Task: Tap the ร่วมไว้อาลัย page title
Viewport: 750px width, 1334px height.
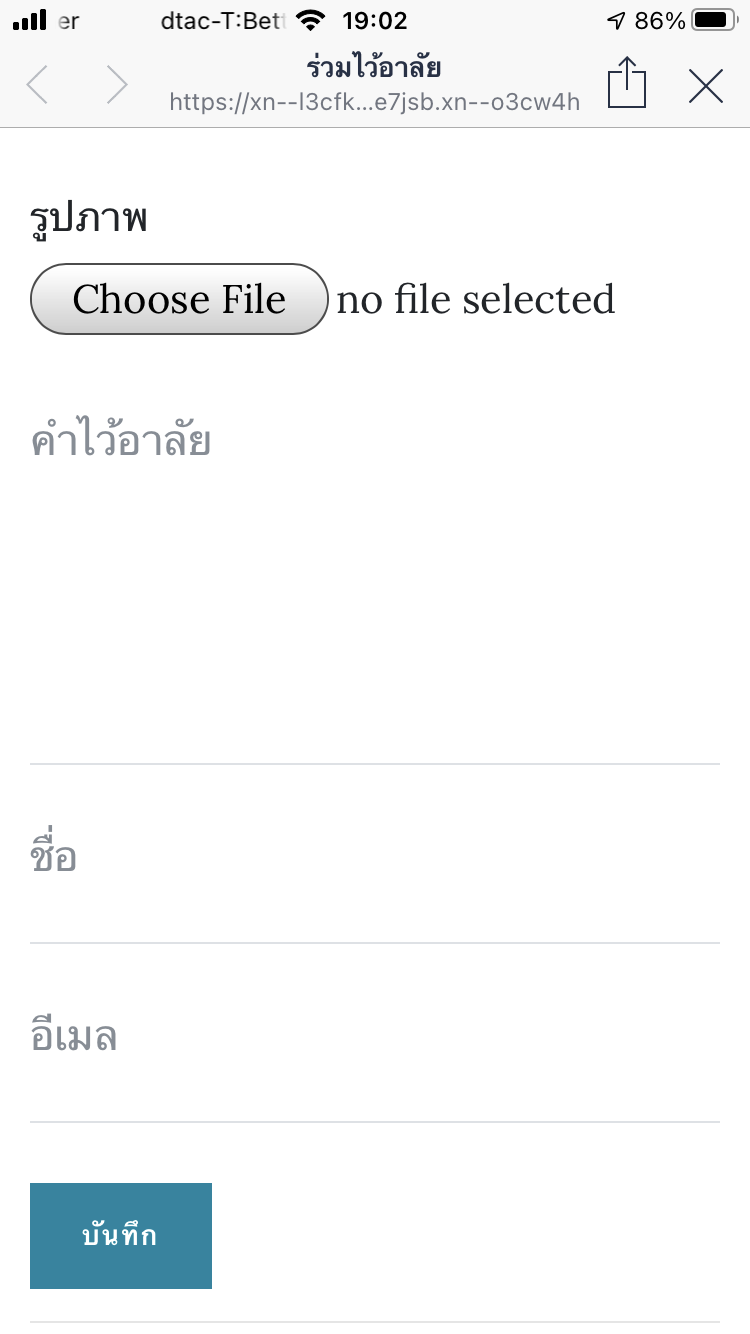Action: [x=375, y=68]
